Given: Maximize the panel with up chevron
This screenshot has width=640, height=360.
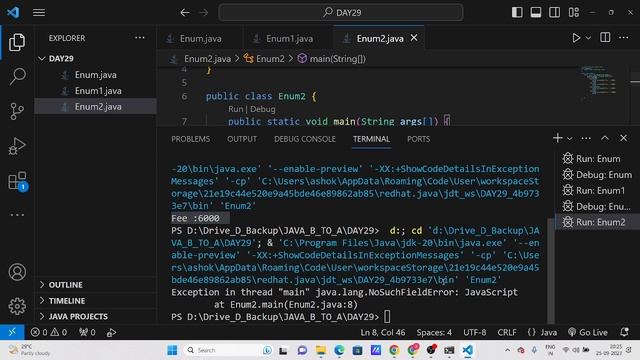Looking at the screenshot, I should point(604,138).
